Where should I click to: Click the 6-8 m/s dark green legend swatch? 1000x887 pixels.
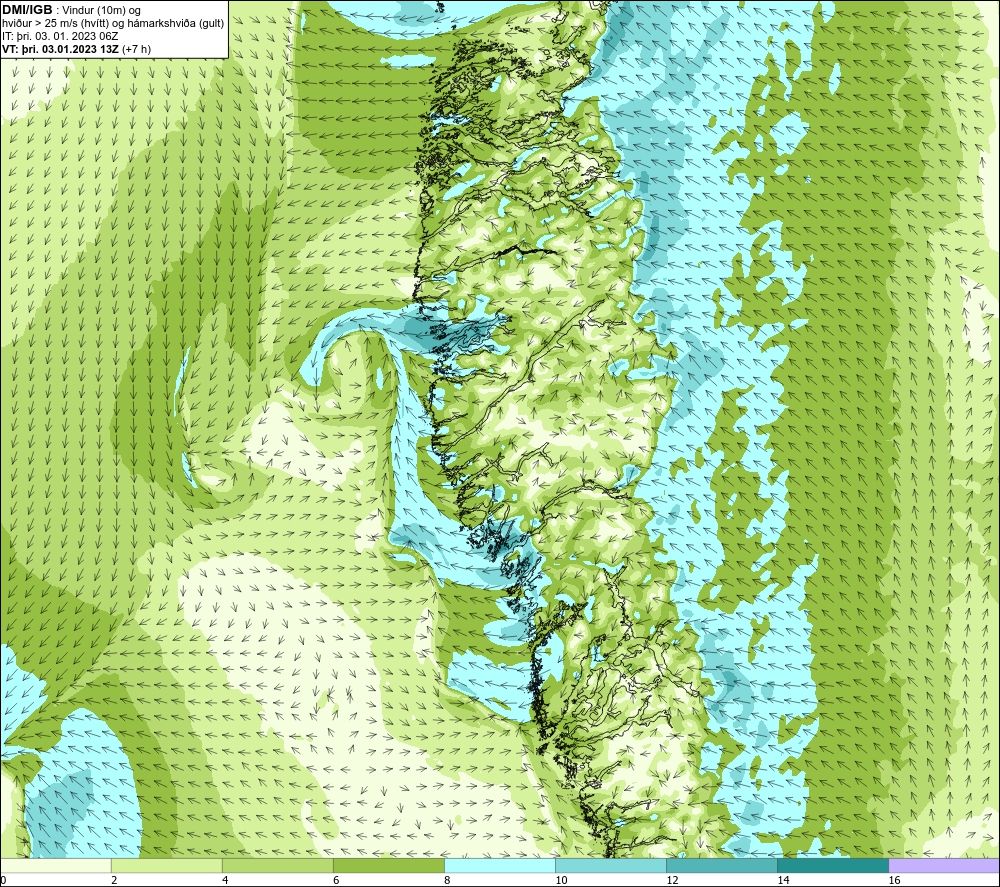pyautogui.click(x=388, y=865)
